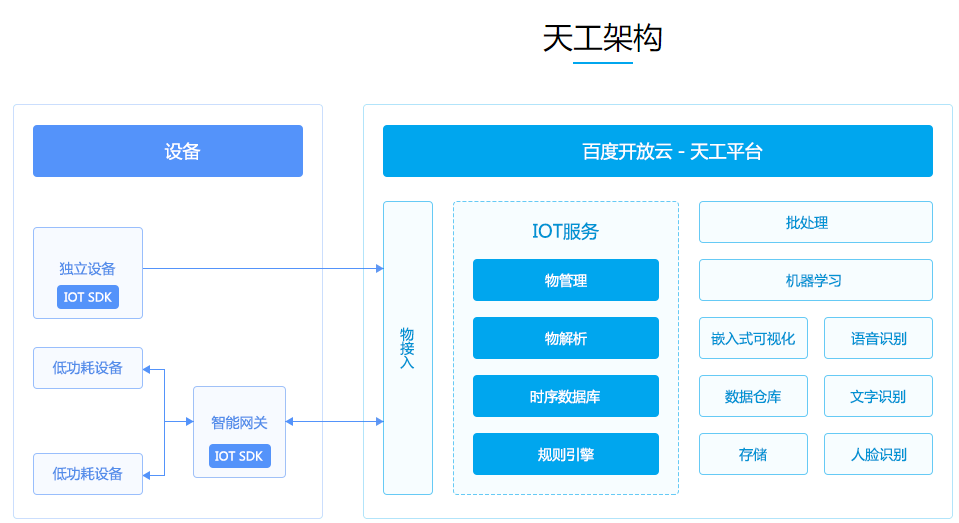Select the 数据仓库 box
This screenshot has width=959, height=523.
coord(754,396)
